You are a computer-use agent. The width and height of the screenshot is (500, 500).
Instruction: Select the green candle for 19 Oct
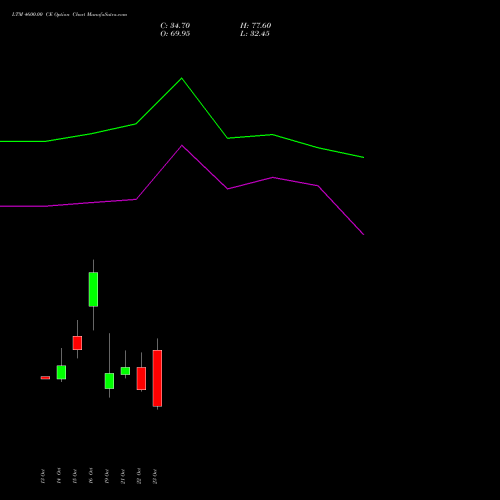point(109,381)
